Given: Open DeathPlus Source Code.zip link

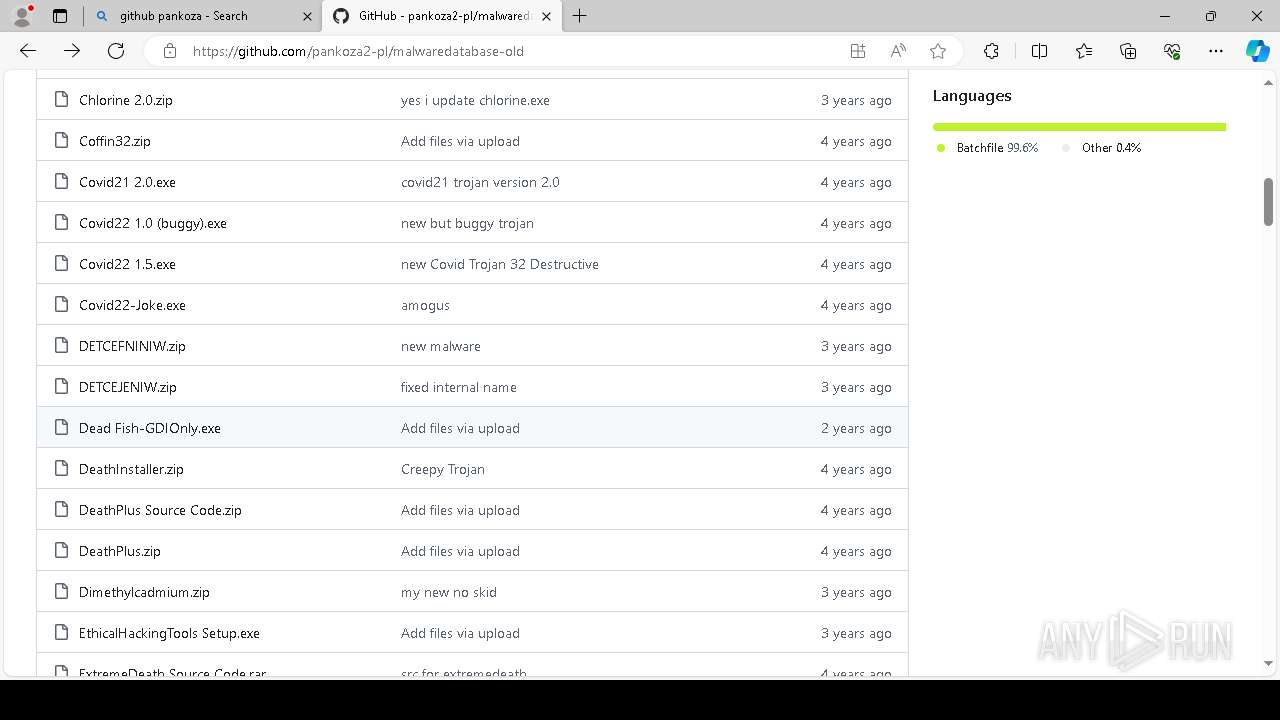Looking at the screenshot, I should 160,510.
